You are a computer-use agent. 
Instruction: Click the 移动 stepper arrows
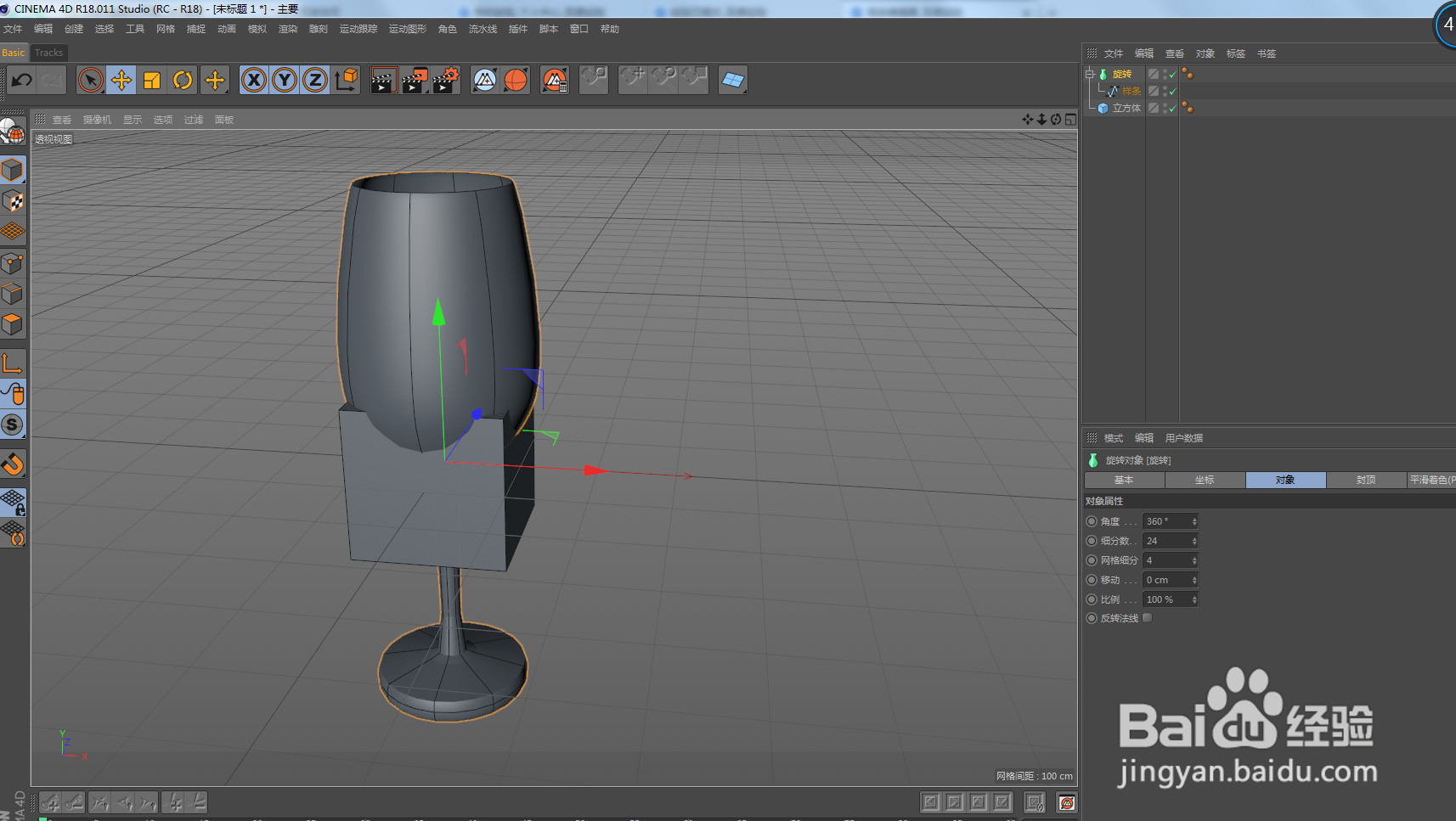click(1194, 580)
